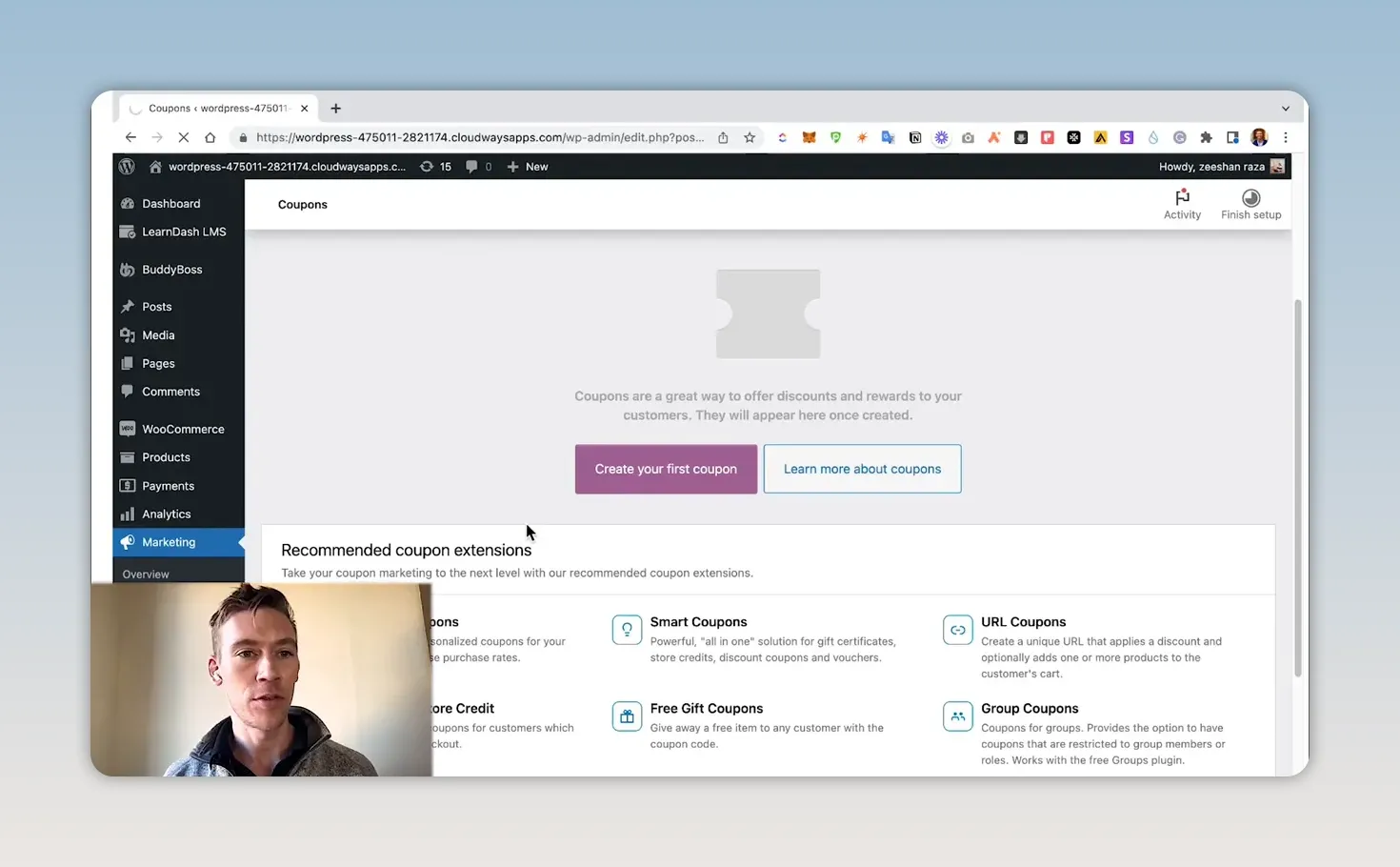Click Create your first coupon

click(x=666, y=469)
